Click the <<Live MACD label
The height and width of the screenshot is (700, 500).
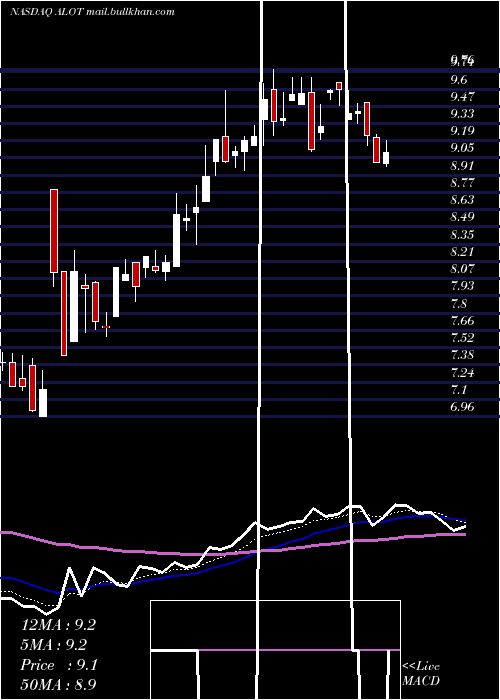click(421, 673)
